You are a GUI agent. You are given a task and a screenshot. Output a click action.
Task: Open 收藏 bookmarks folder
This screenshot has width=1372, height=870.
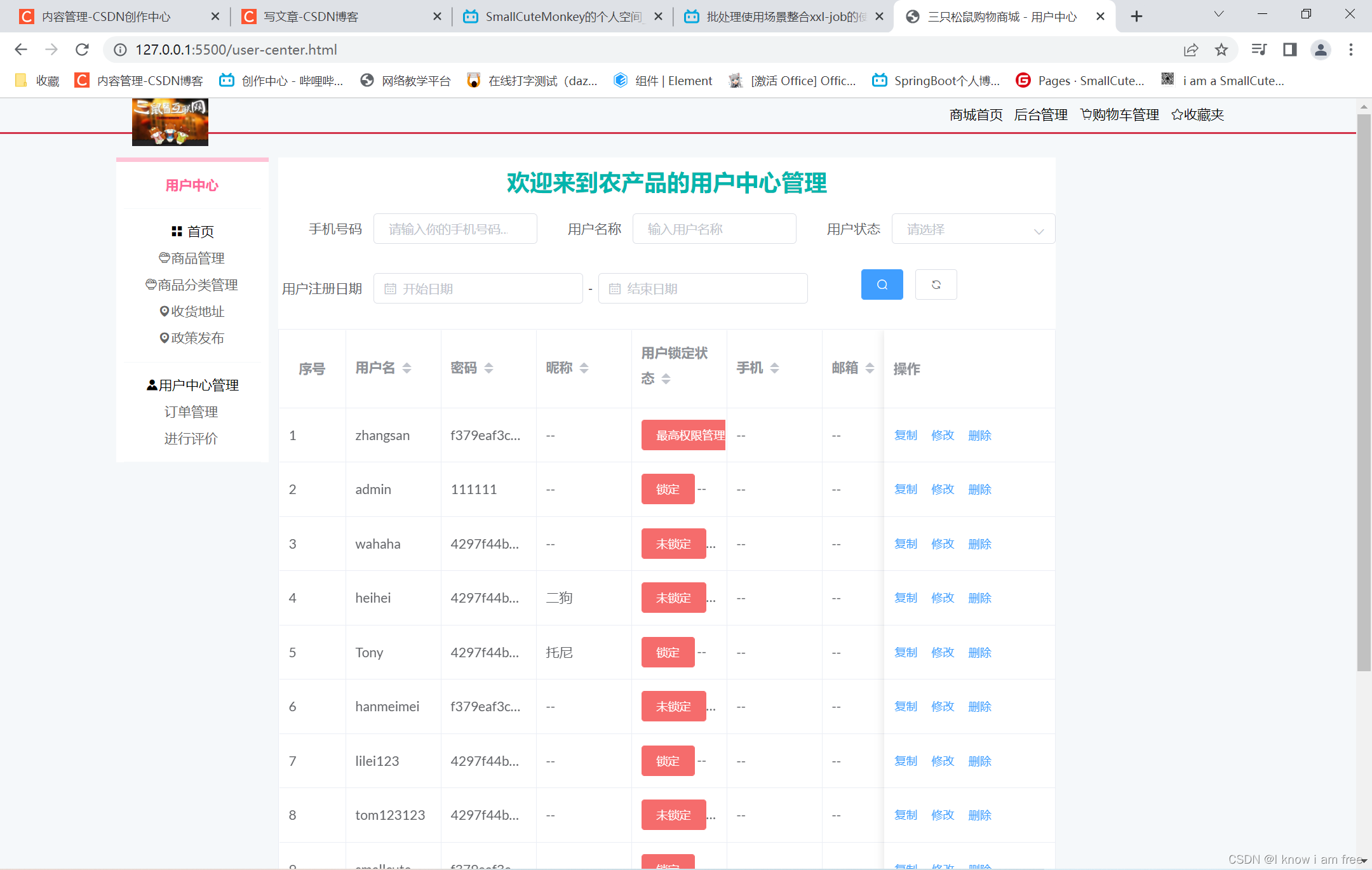tap(37, 81)
